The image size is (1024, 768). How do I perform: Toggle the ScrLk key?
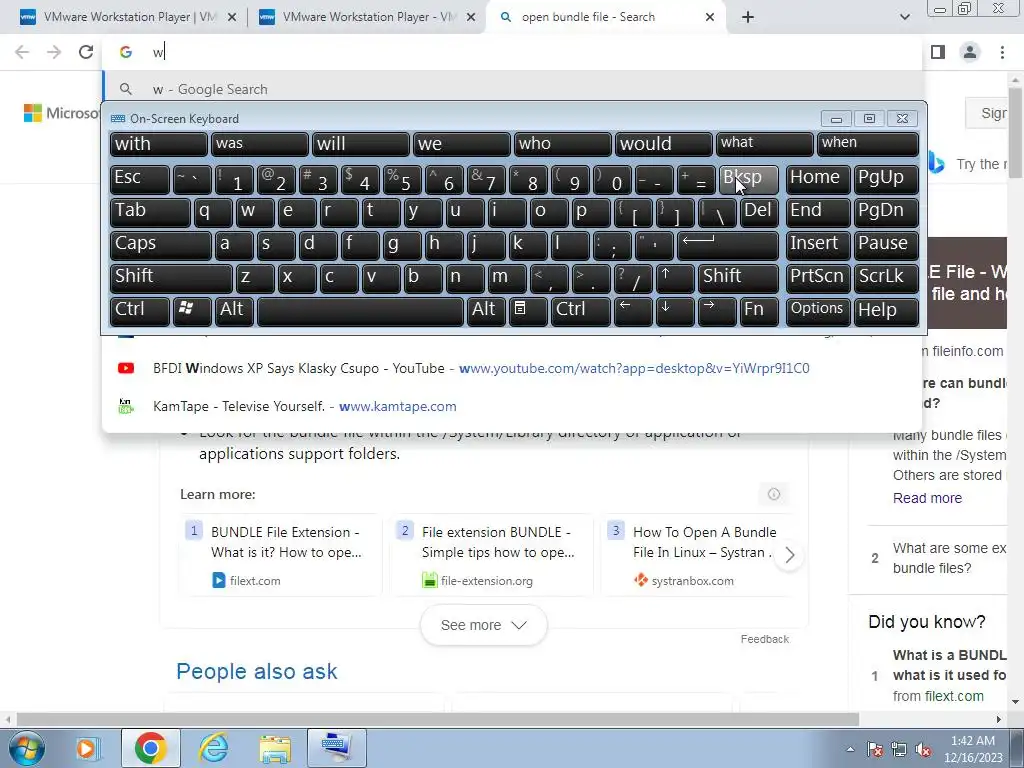click(886, 278)
